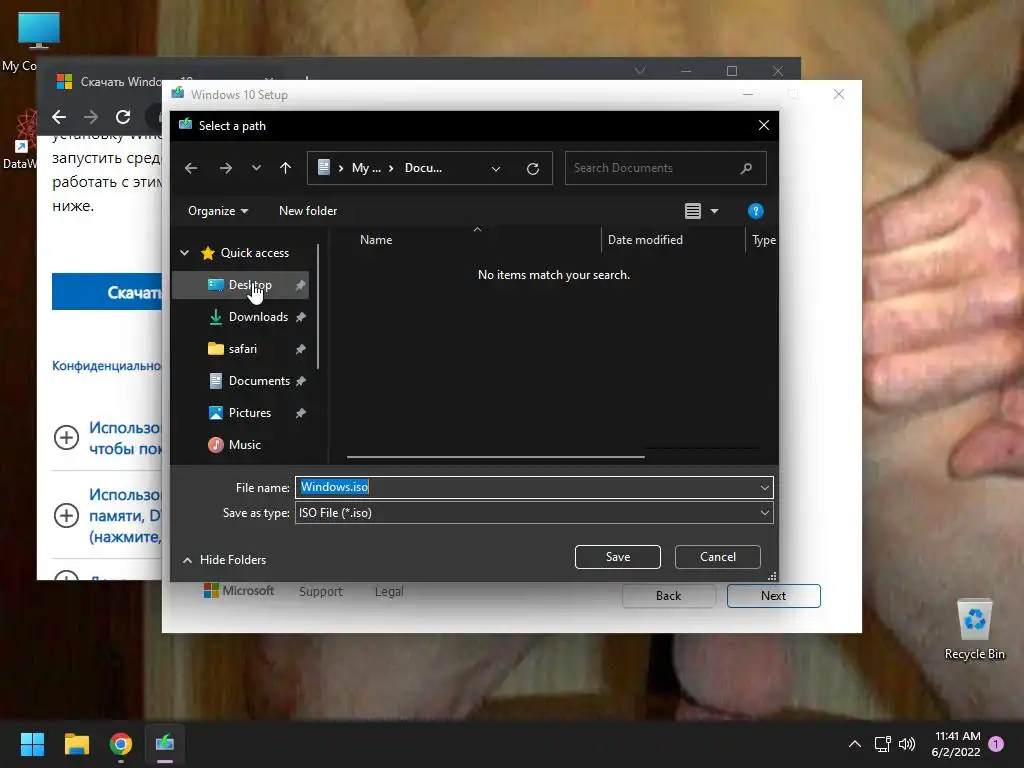Expand the address bar path history

tap(496, 168)
